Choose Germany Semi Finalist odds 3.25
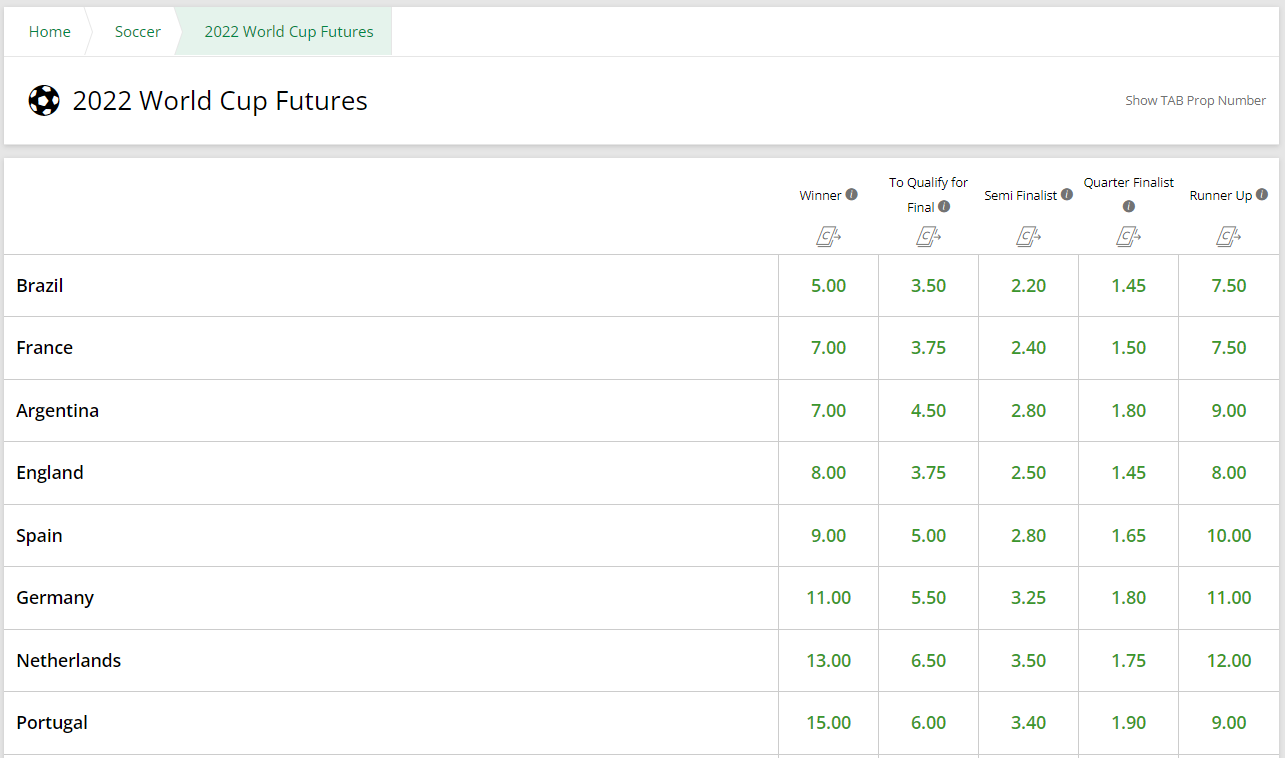The width and height of the screenshot is (1285, 758). [1029, 598]
